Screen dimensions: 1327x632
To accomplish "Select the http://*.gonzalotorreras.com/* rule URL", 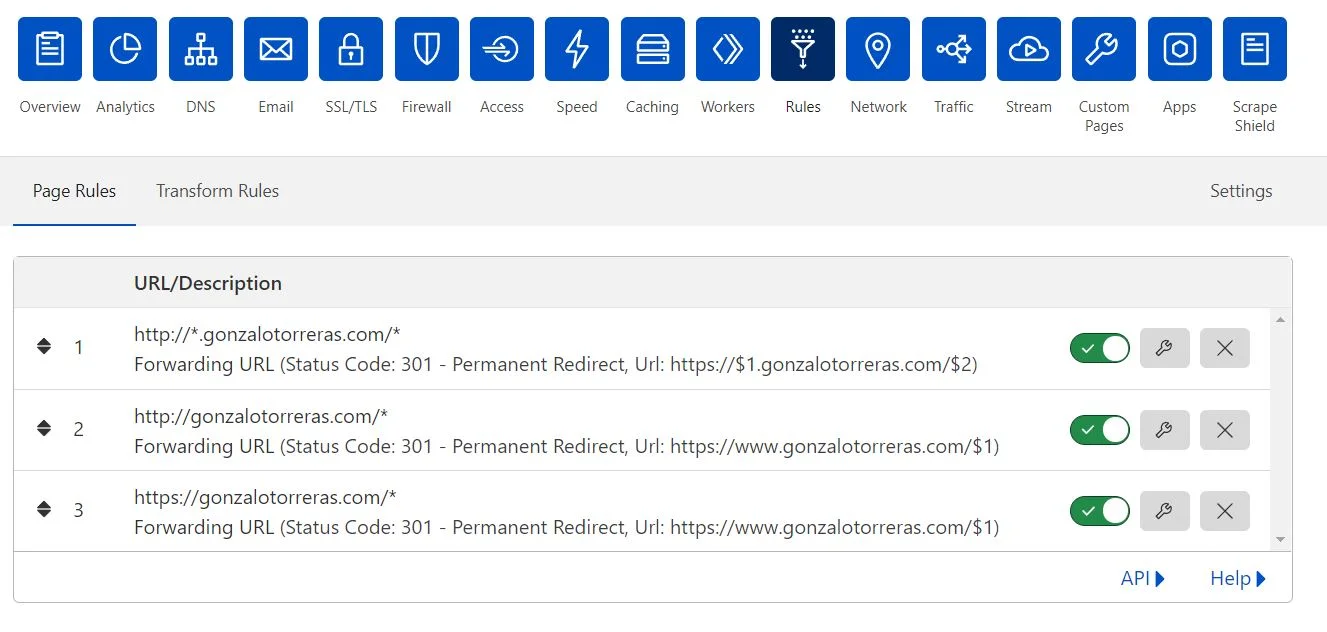I will (x=267, y=334).
